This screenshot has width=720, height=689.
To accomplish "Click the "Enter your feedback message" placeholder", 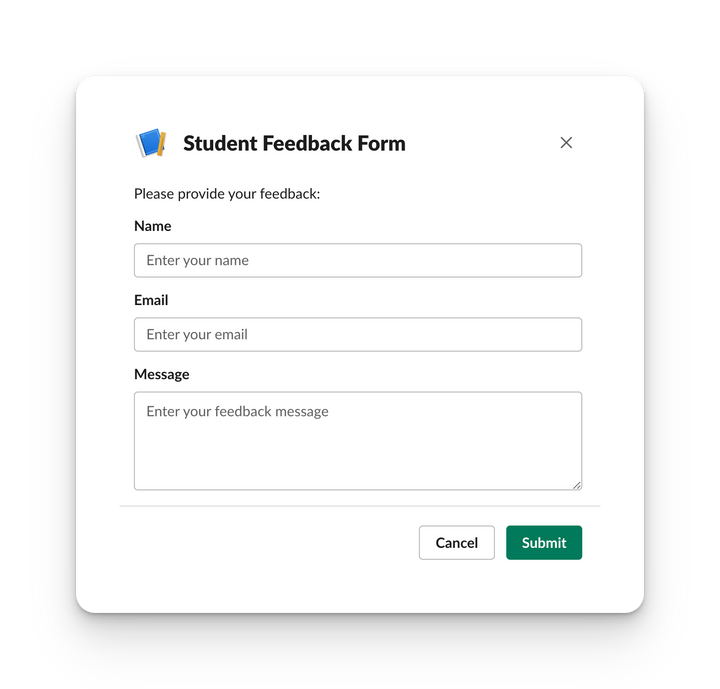I will coord(237,412).
